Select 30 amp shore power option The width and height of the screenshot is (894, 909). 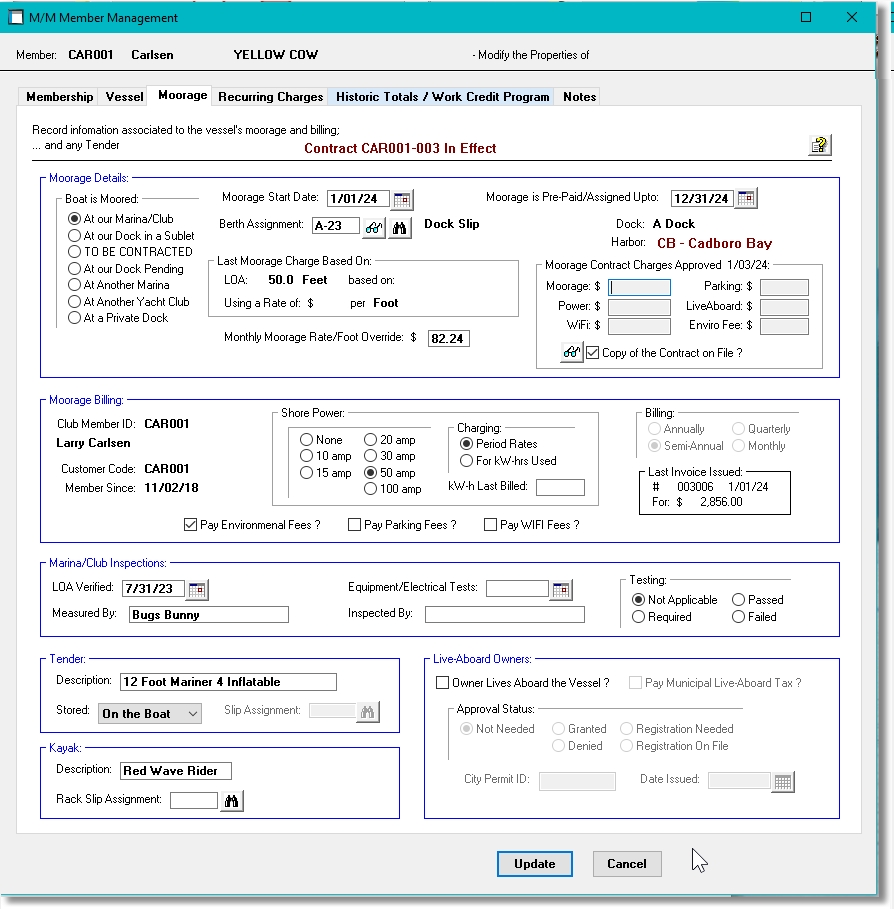pyautogui.click(x=371, y=456)
